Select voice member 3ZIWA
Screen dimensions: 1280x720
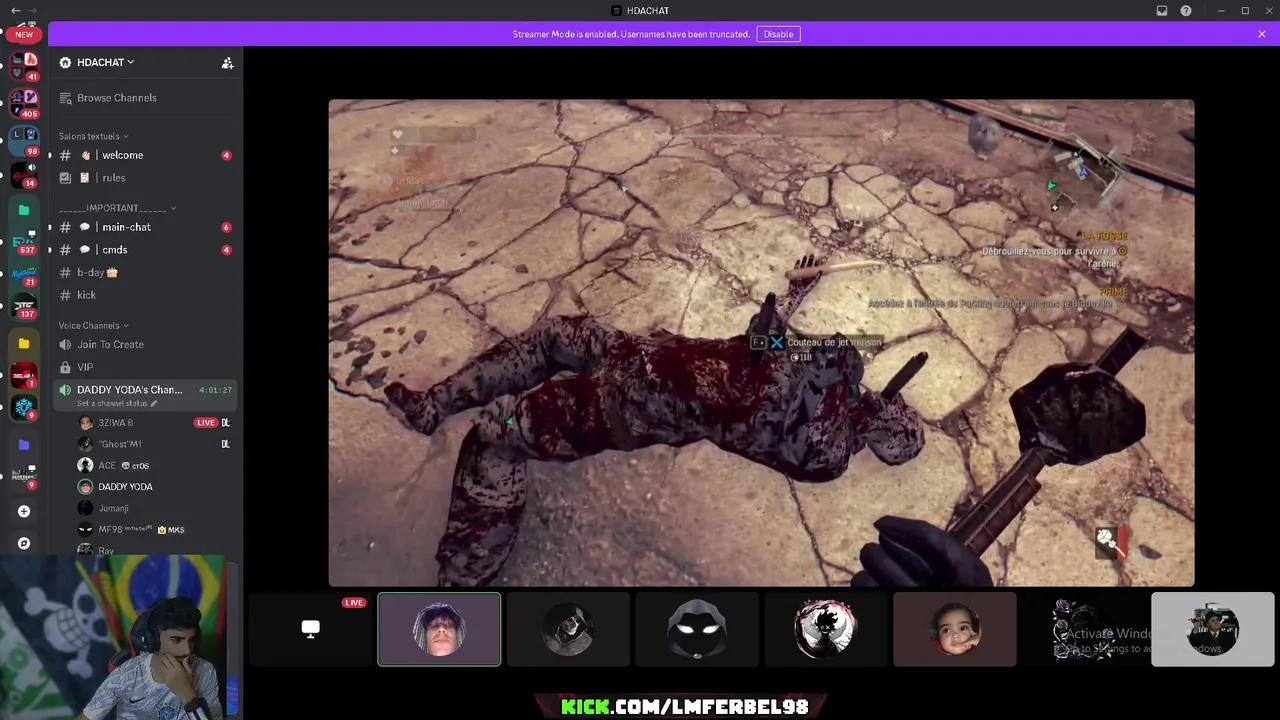153,423
